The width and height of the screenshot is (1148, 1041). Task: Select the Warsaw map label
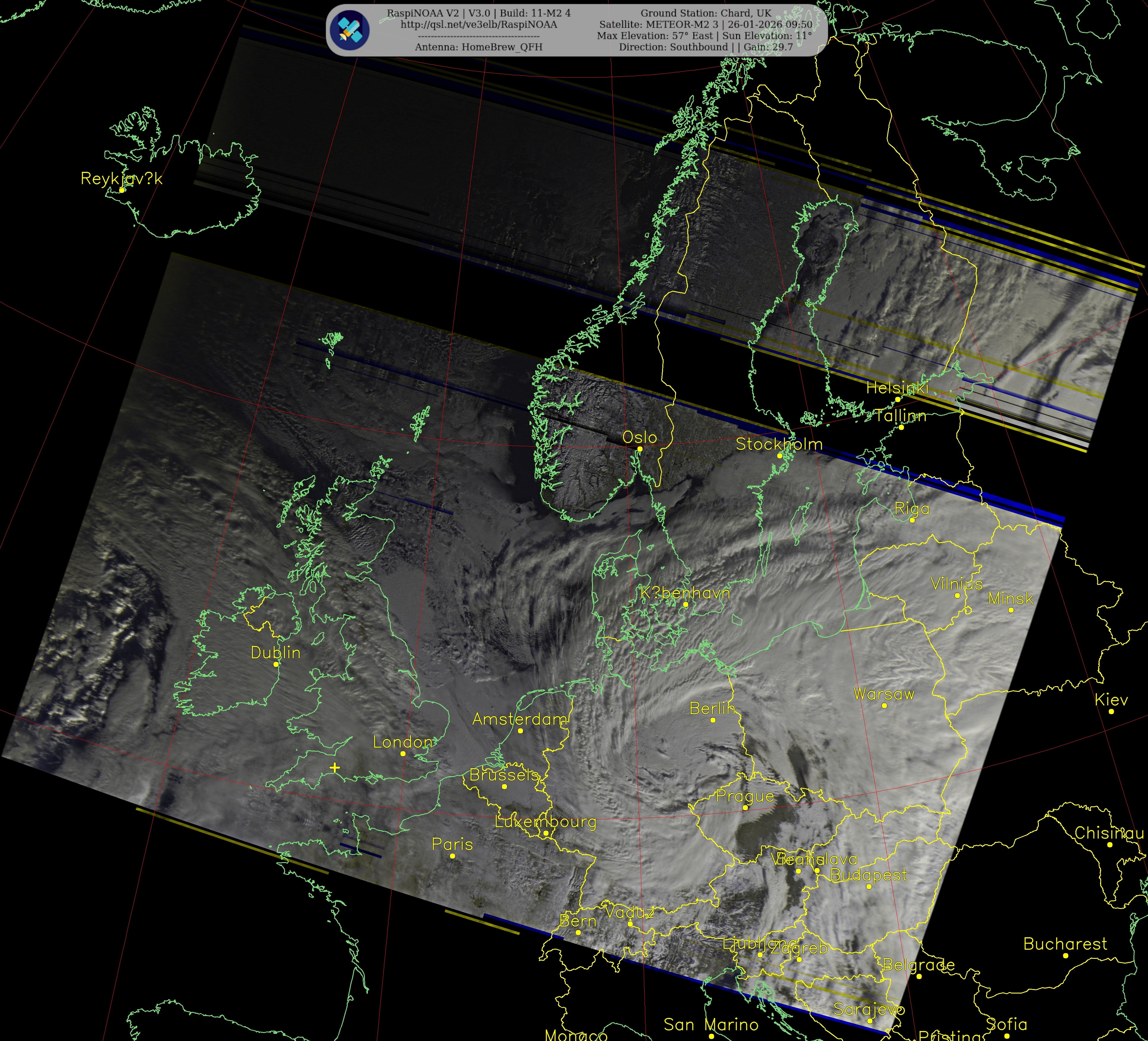[x=884, y=694]
